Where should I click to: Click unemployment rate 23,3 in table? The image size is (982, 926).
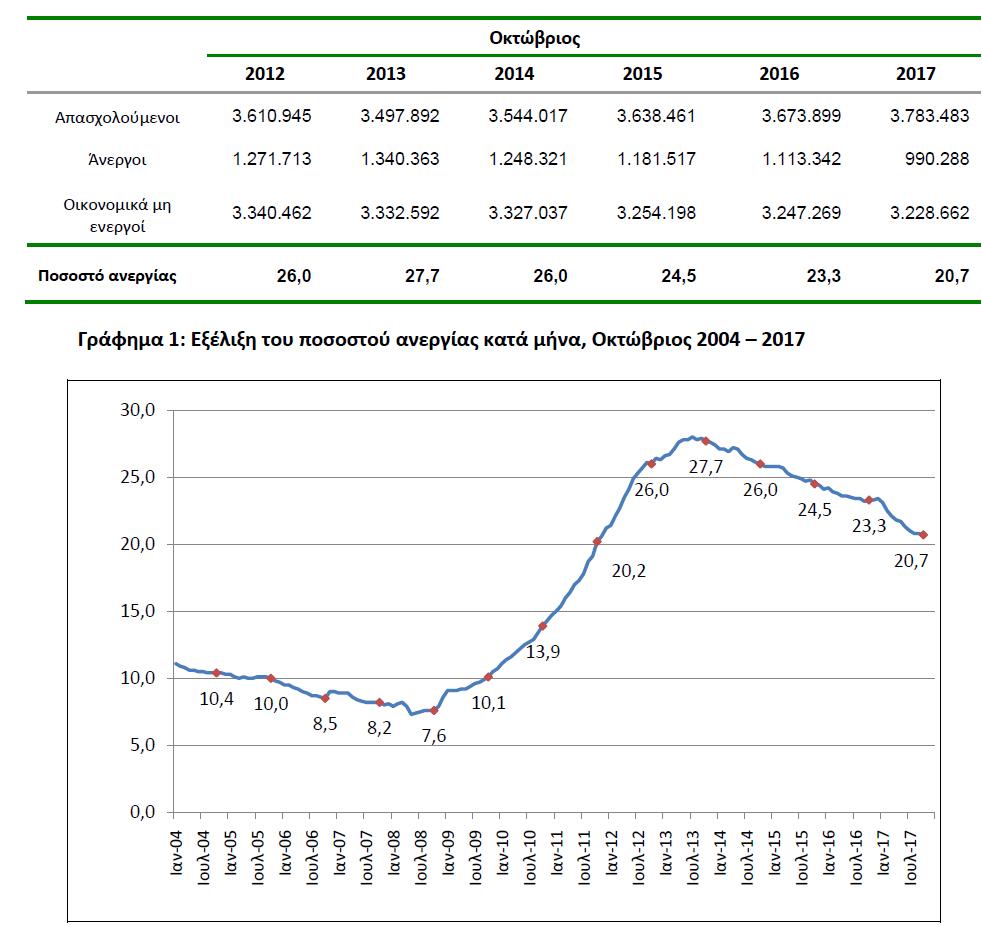tap(824, 276)
